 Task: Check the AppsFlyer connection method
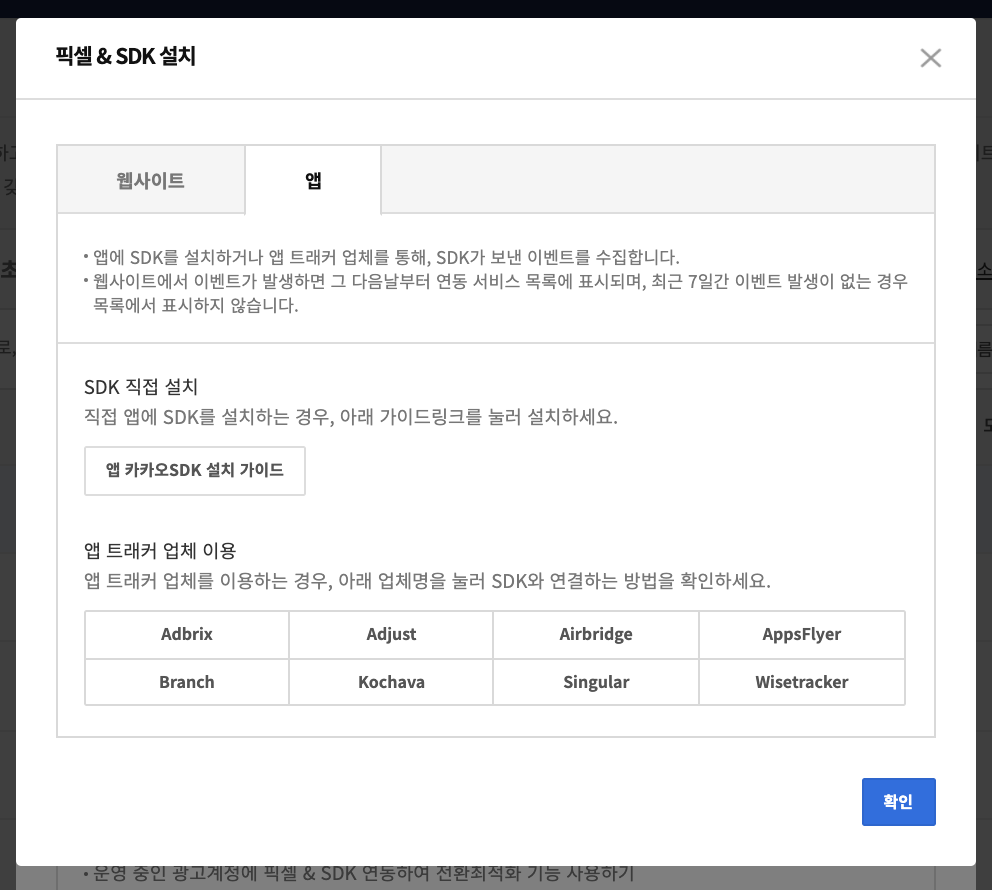pyautogui.click(x=801, y=634)
